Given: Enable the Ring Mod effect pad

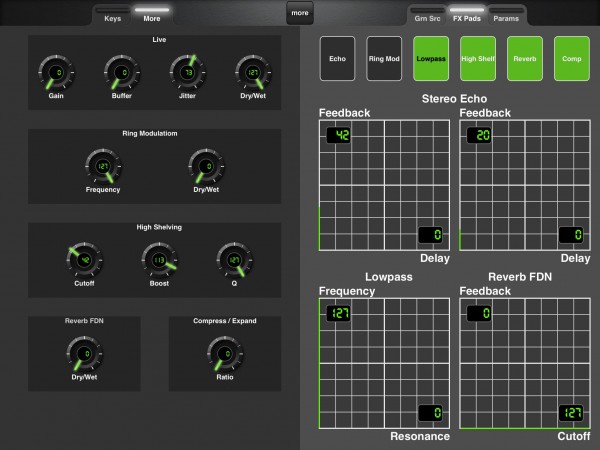Looking at the screenshot, I should click(x=384, y=59).
